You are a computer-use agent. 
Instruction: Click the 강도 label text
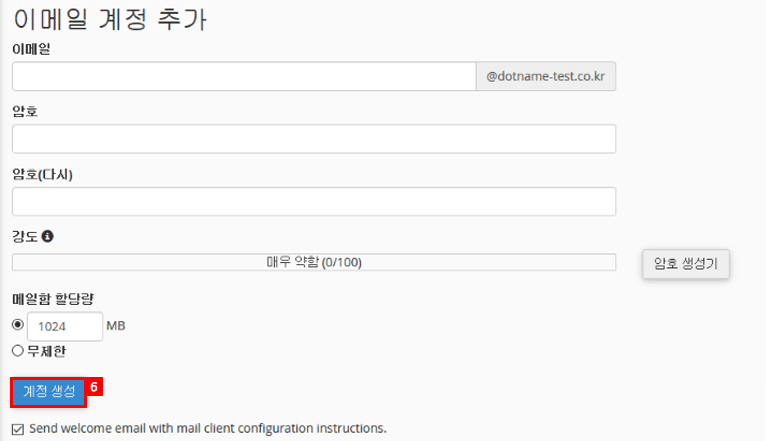coord(25,237)
